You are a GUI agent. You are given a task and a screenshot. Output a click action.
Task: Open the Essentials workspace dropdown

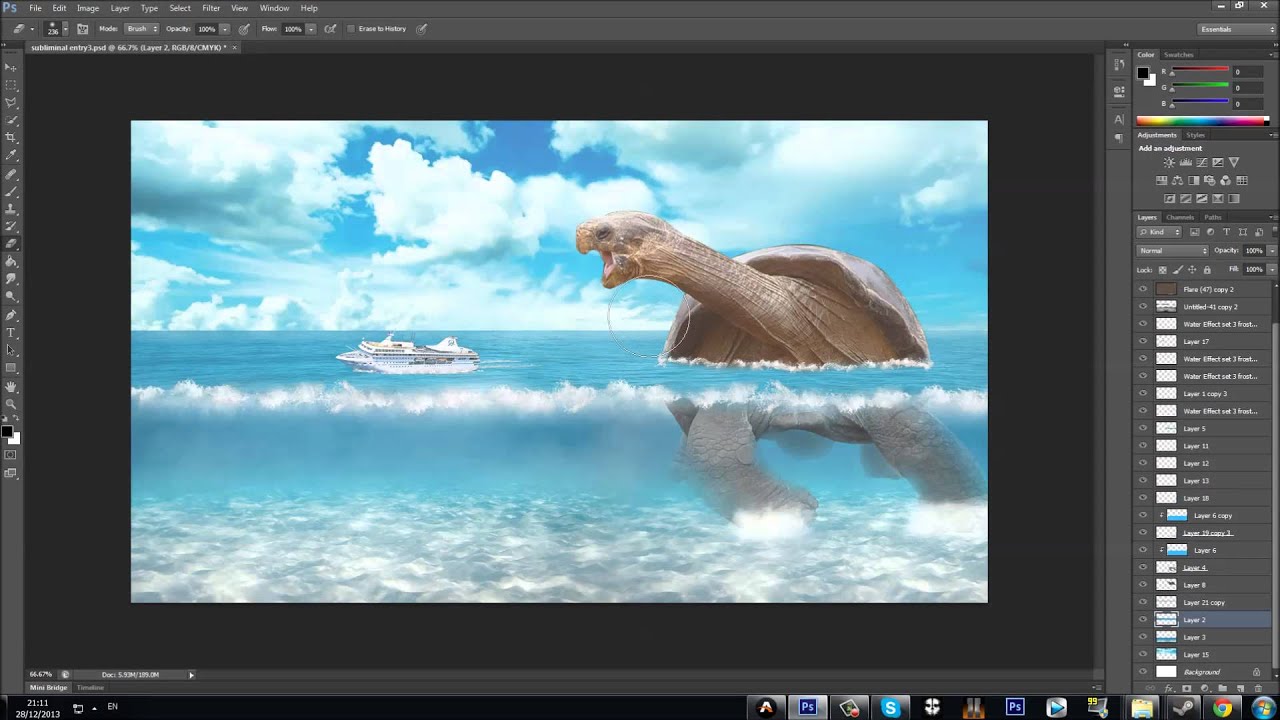coord(1237,29)
